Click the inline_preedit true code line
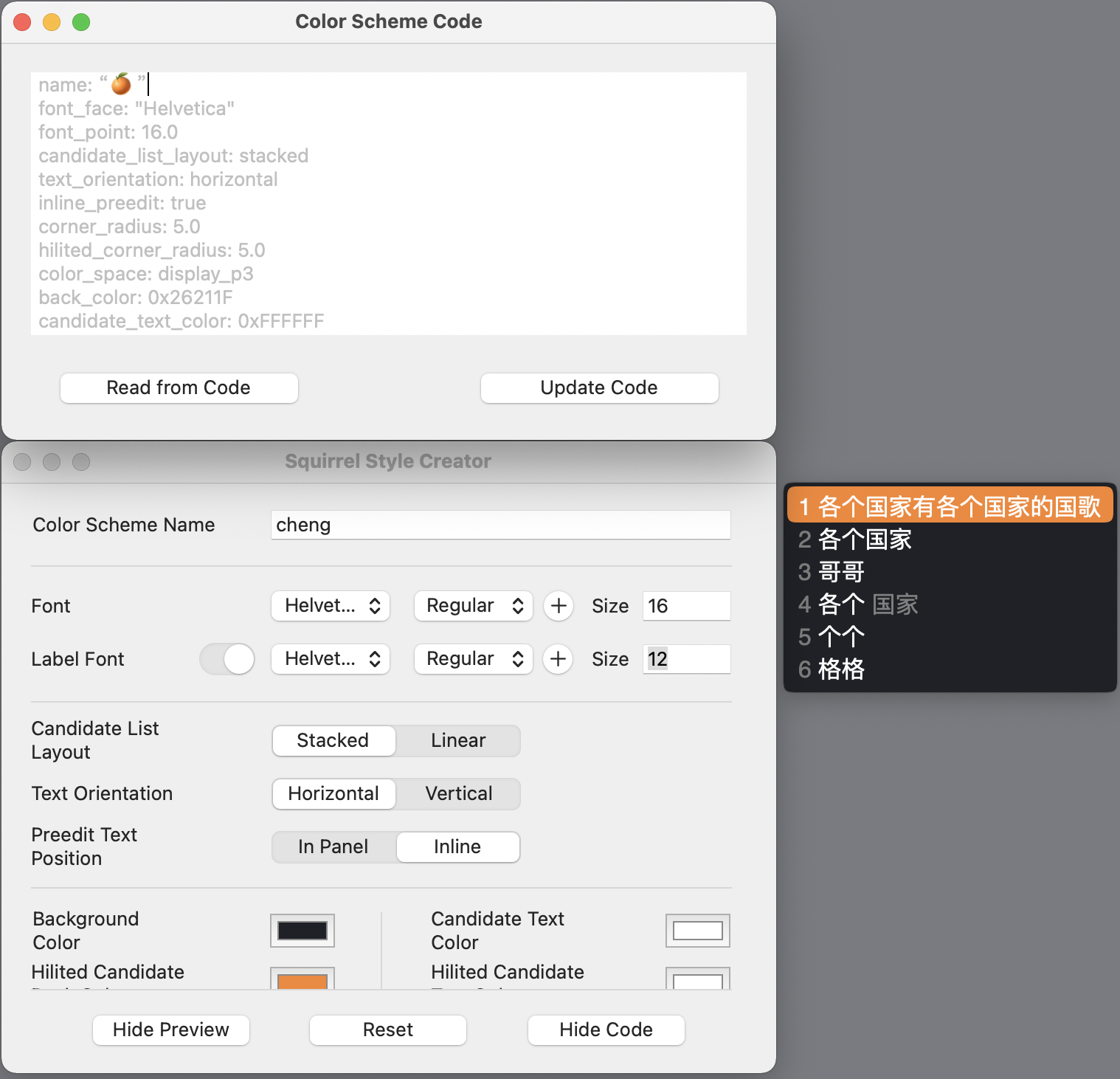Viewport: 1120px width, 1079px height. tap(122, 203)
